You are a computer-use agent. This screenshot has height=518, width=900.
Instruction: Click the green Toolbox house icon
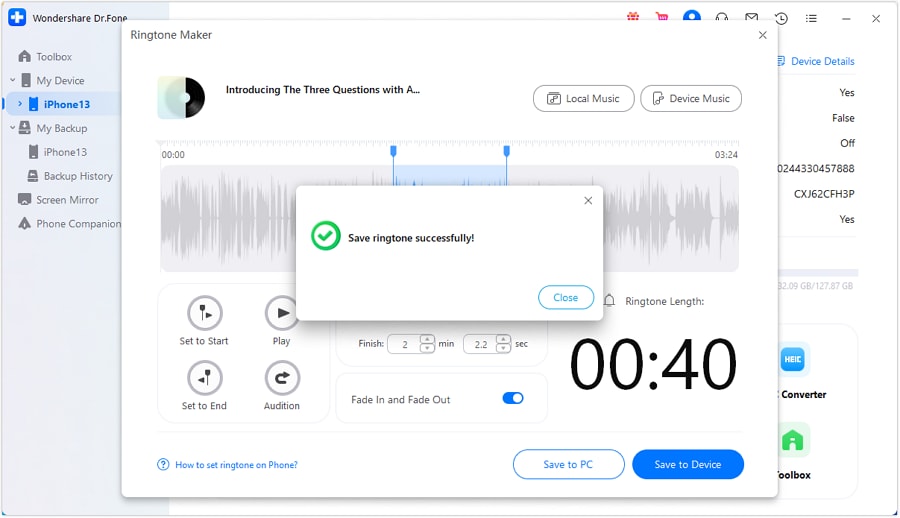793,440
